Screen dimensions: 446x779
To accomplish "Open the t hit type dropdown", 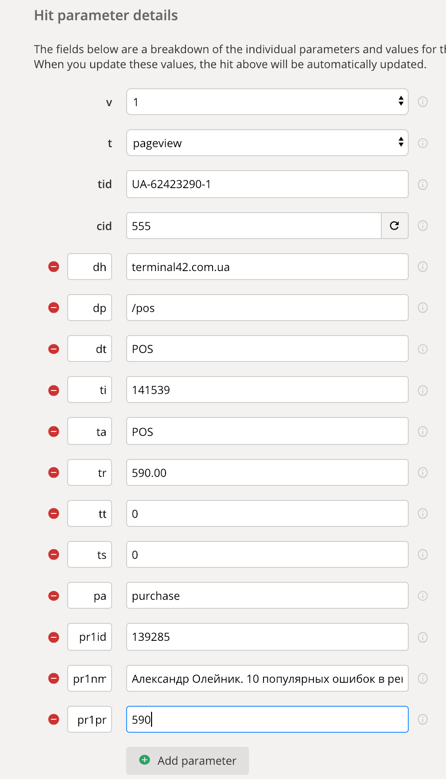I will click(x=267, y=143).
